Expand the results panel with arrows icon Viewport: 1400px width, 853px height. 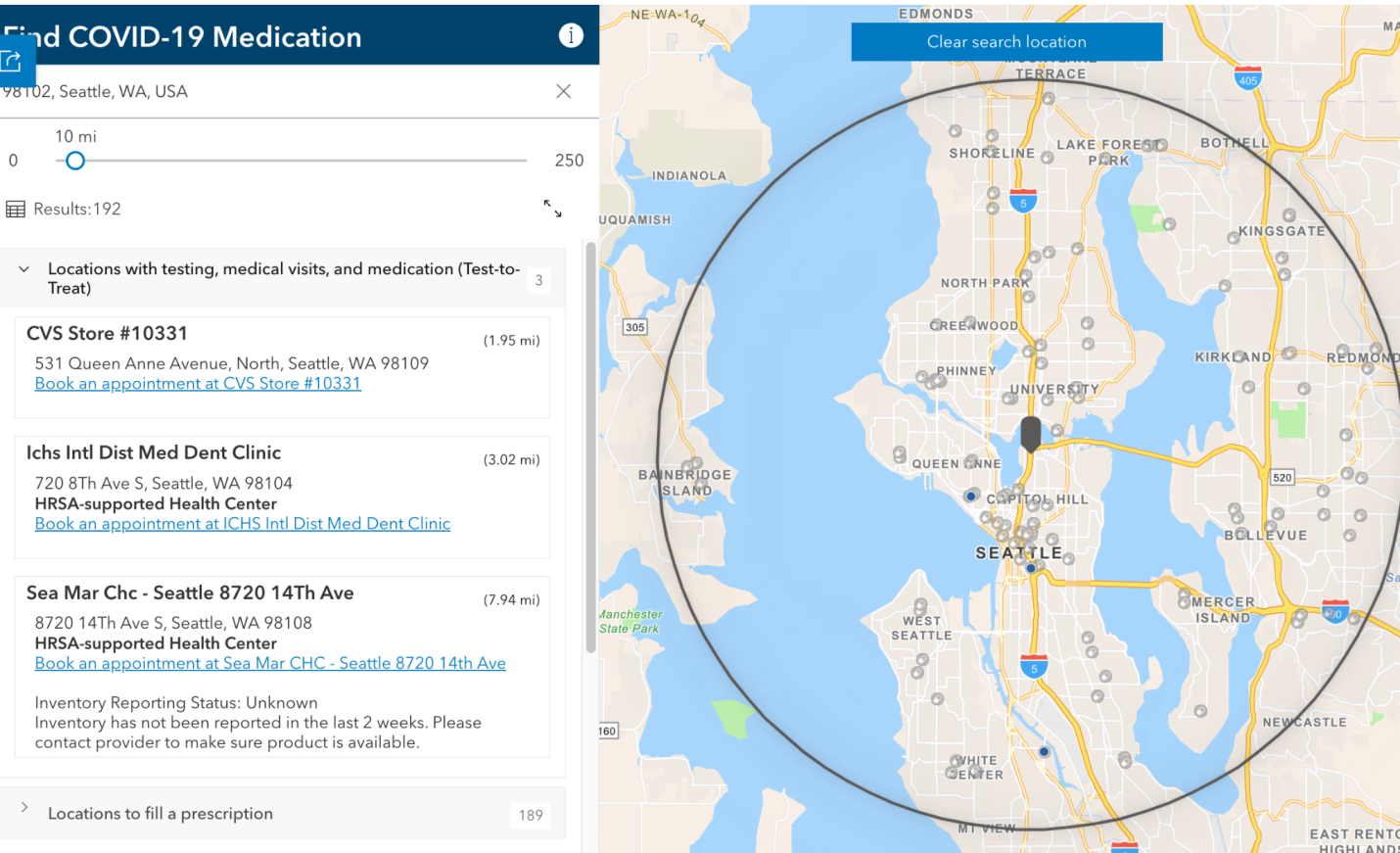pos(553,209)
